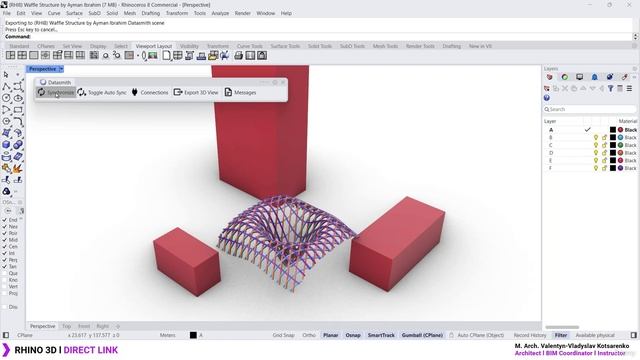Toggle visibility bulb for layer E

(x=596, y=160)
